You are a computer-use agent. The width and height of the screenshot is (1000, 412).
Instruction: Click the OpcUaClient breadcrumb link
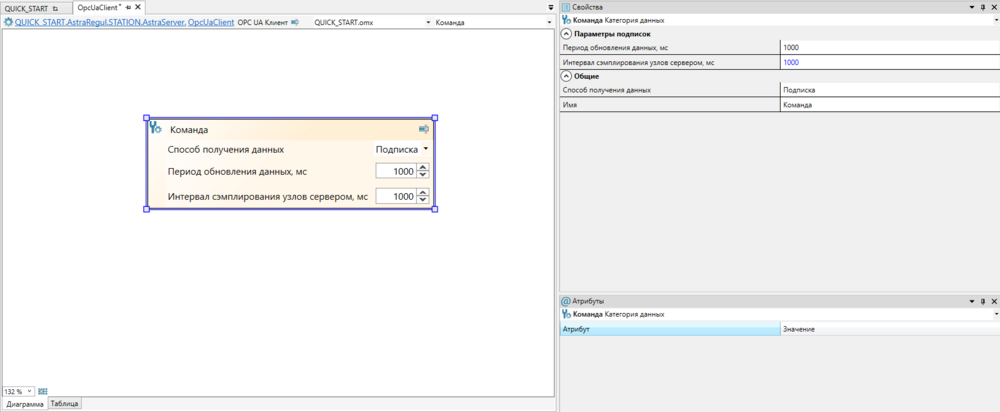click(210, 22)
